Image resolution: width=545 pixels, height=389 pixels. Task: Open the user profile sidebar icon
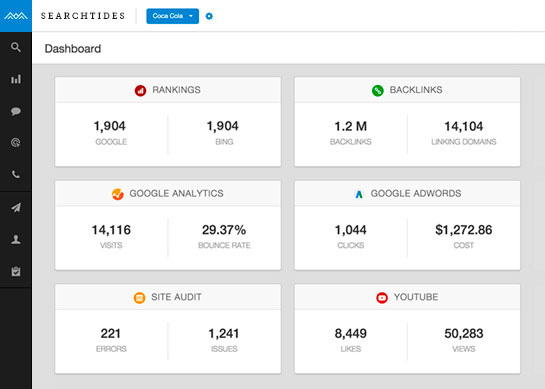[x=16, y=239]
